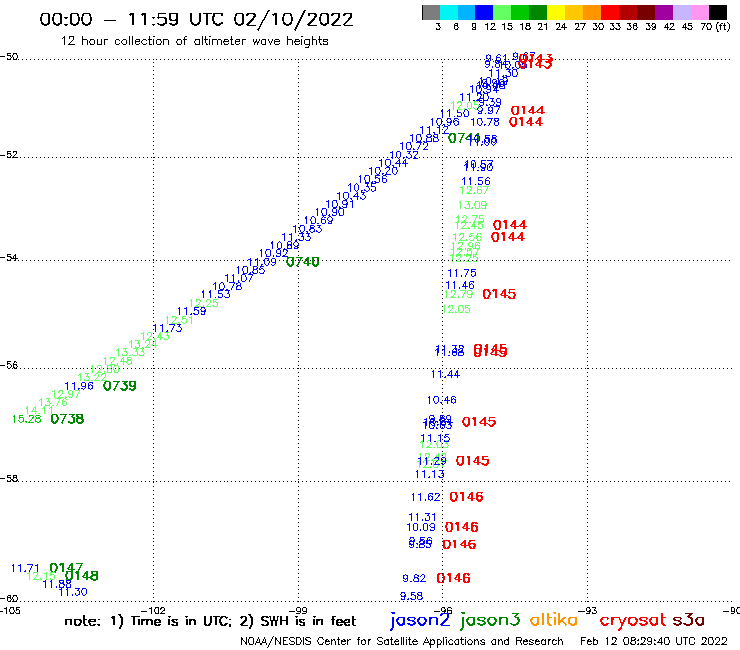Click the 11.44 wave height value
This screenshot has width=740, height=650.
click(446, 374)
